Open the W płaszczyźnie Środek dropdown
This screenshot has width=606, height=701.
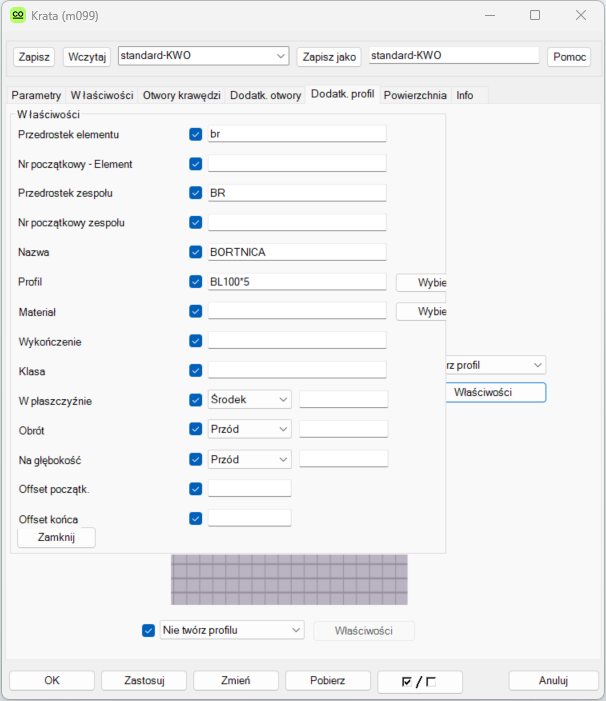(x=249, y=400)
